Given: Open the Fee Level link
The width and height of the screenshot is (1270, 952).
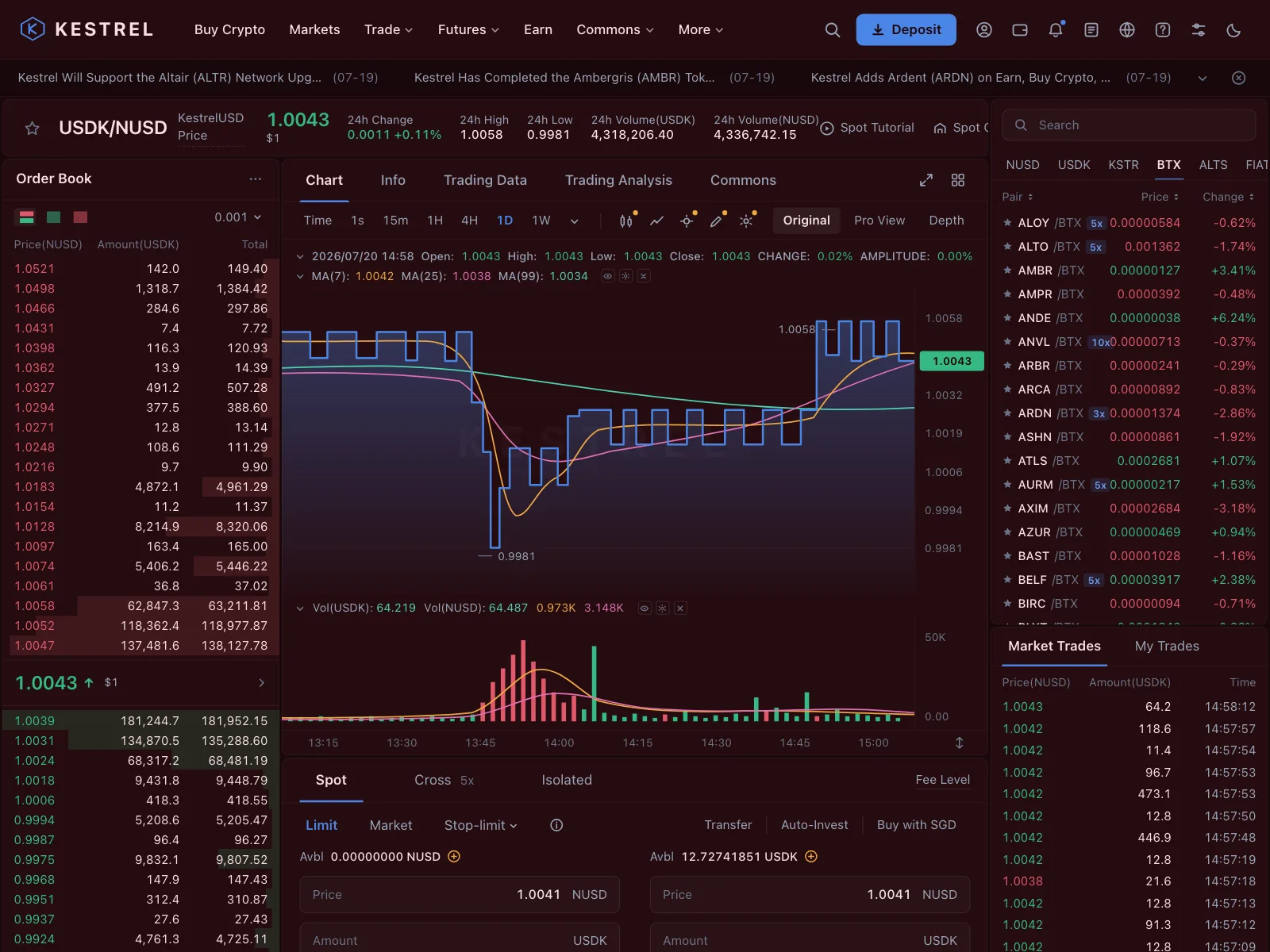Looking at the screenshot, I should tap(942, 780).
